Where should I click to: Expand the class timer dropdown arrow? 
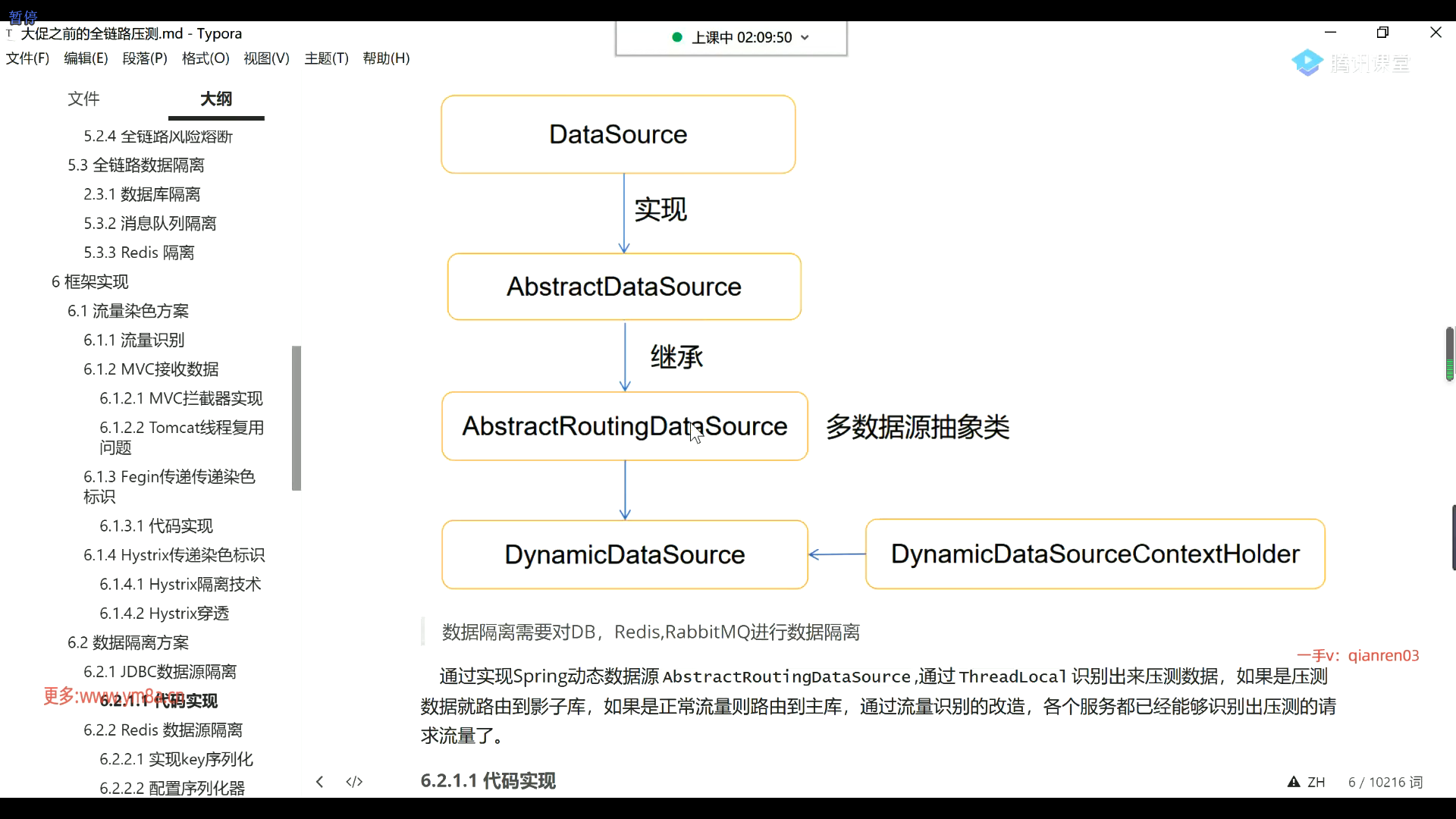pyautogui.click(x=805, y=38)
